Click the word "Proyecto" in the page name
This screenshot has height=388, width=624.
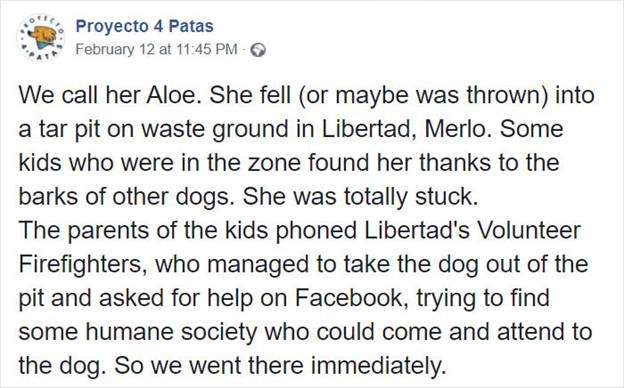(x=112, y=26)
